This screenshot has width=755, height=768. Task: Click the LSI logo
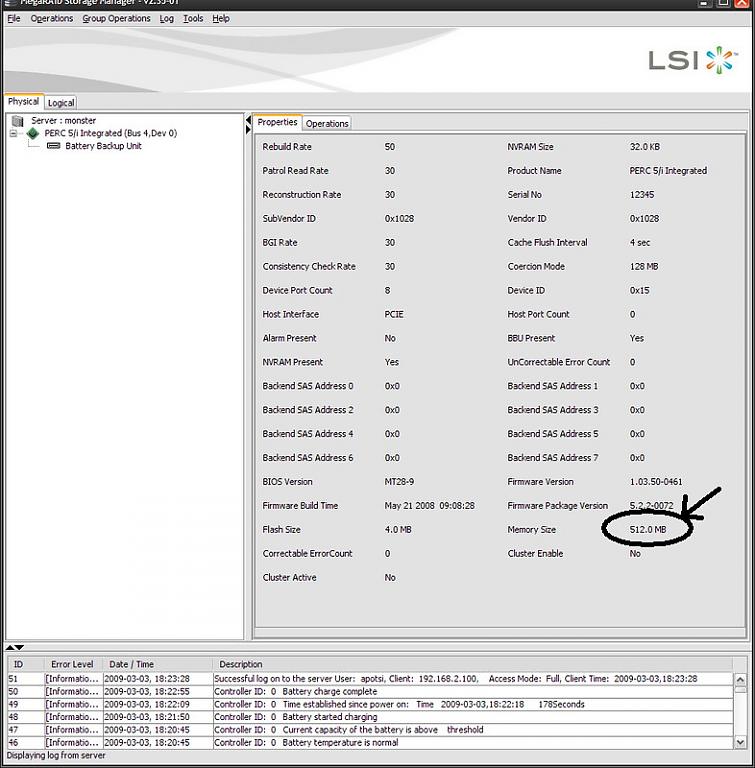tap(692, 60)
